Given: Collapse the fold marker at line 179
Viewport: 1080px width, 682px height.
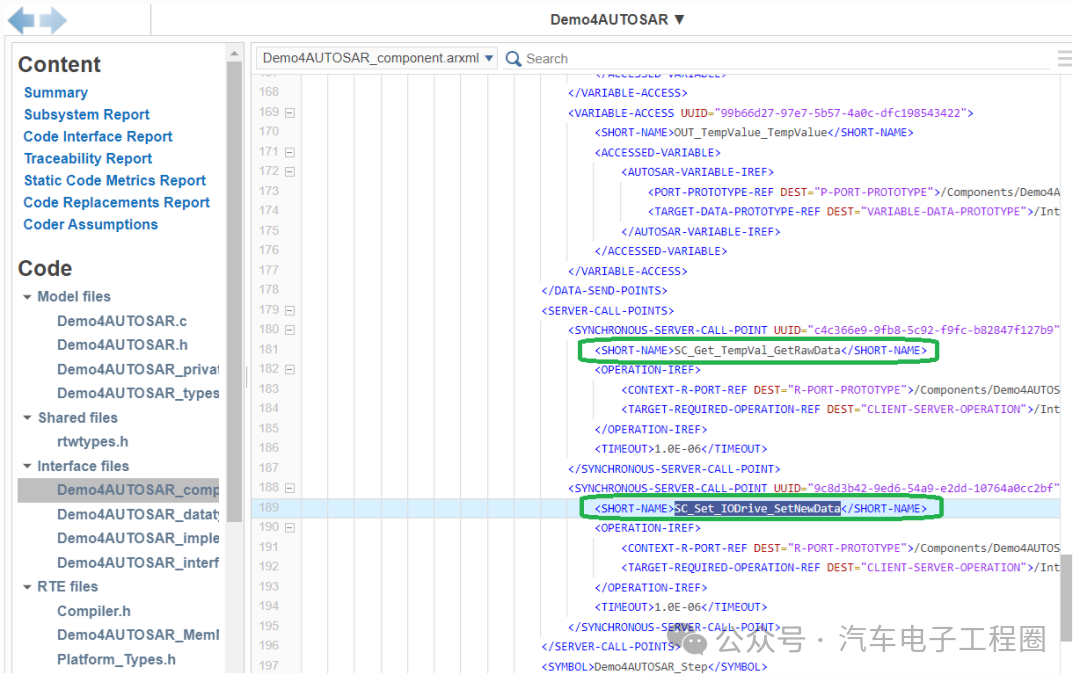Looking at the screenshot, I should tap(290, 311).
